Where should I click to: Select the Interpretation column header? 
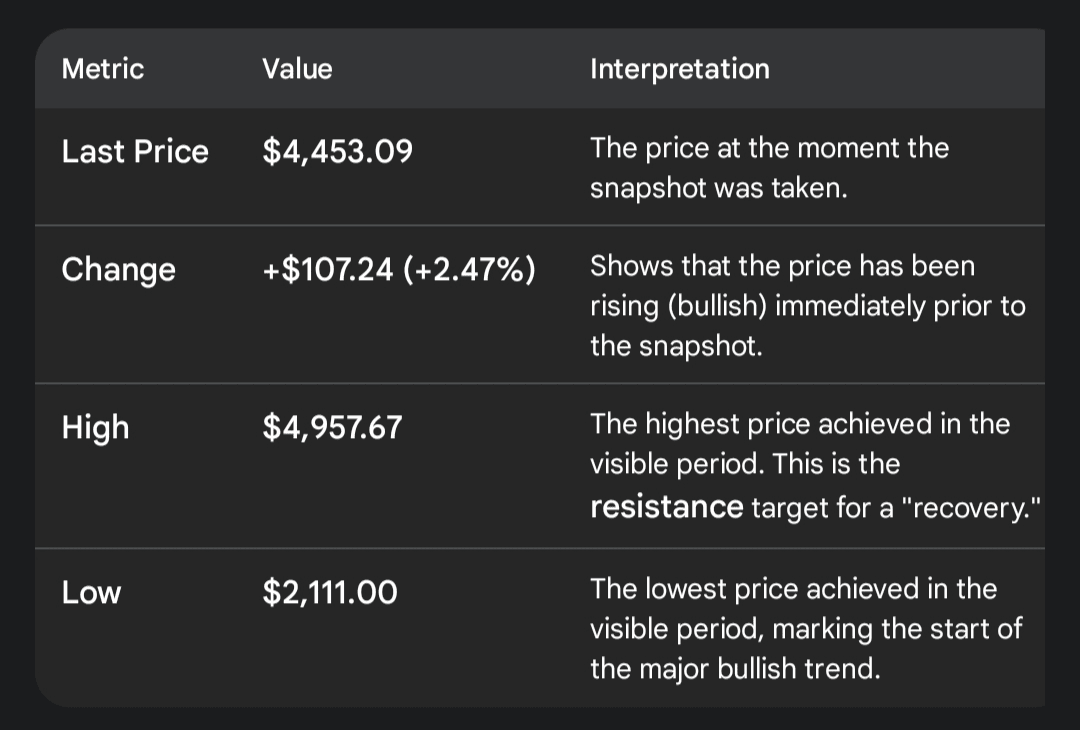(x=679, y=69)
